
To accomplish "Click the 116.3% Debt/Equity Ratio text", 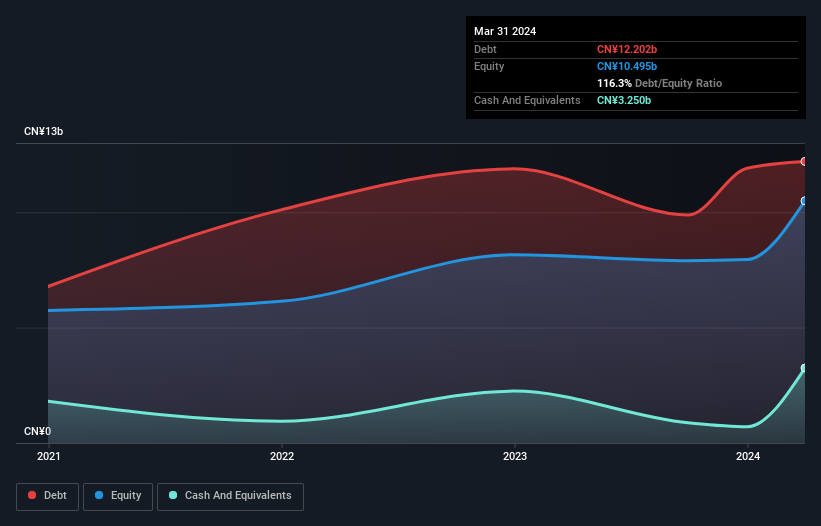I will tap(659, 83).
